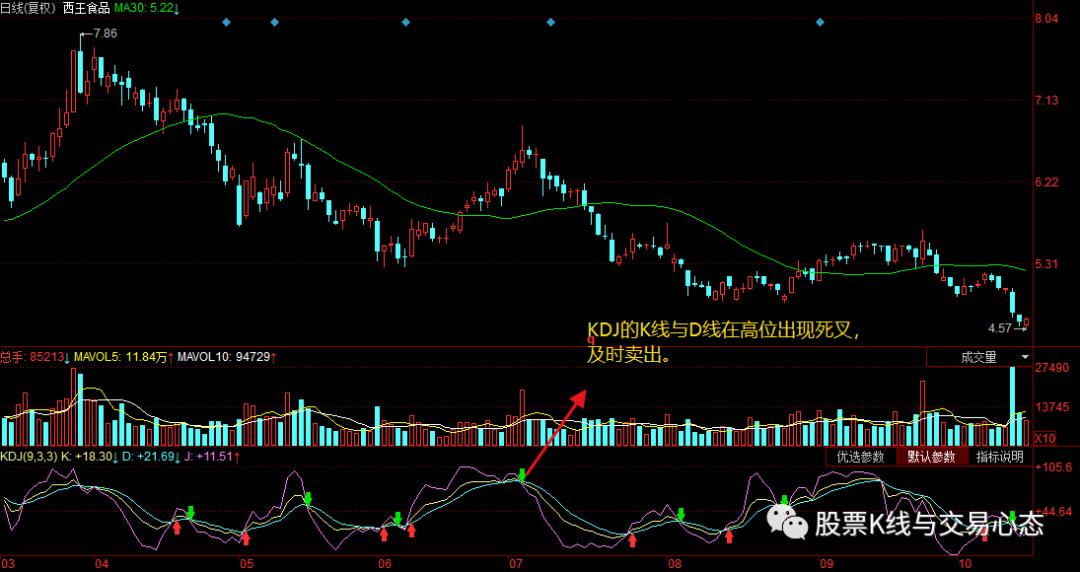Click the 10 month label on date axis
1080x572 pixels.
click(965, 564)
